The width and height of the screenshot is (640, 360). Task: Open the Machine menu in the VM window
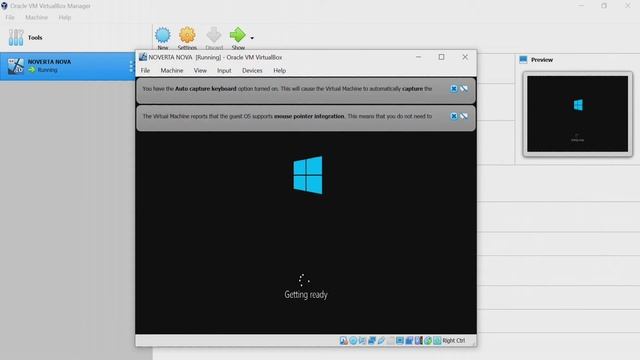pos(172,70)
